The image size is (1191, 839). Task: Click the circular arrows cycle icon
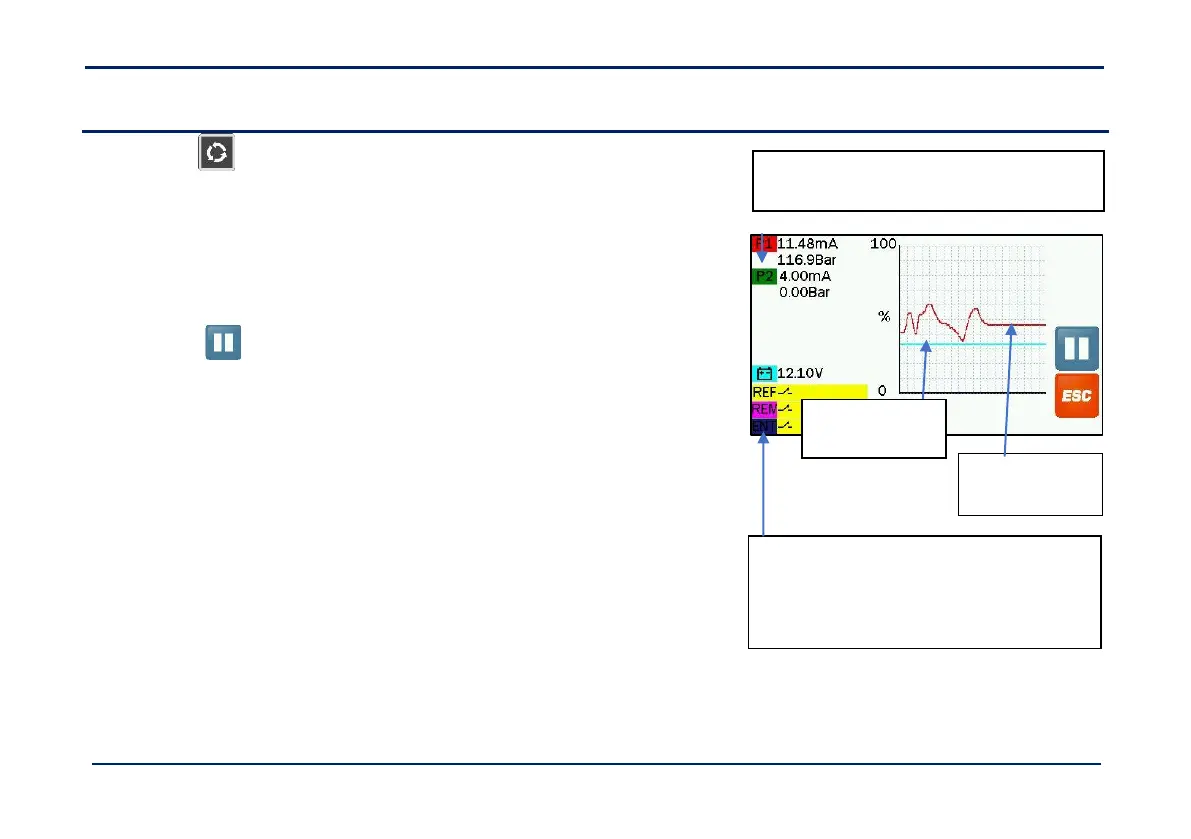(x=216, y=153)
